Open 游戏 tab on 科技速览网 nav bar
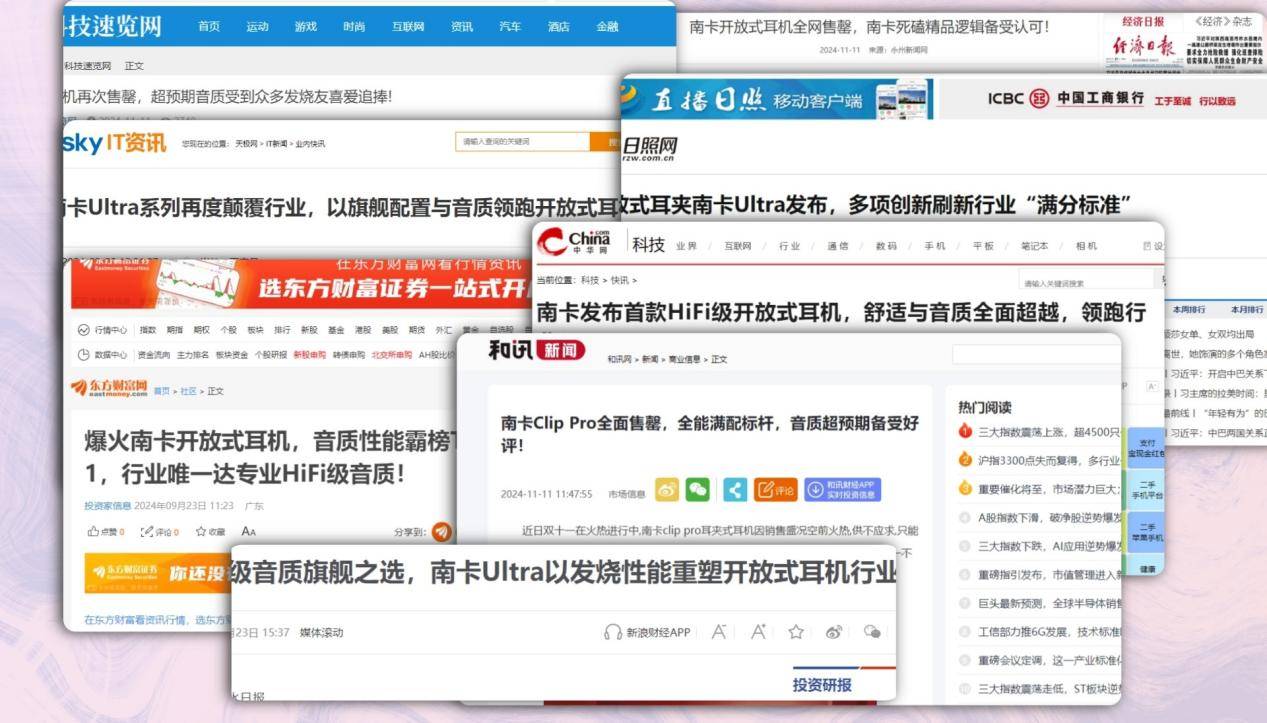The width and height of the screenshot is (1267, 723). [305, 27]
